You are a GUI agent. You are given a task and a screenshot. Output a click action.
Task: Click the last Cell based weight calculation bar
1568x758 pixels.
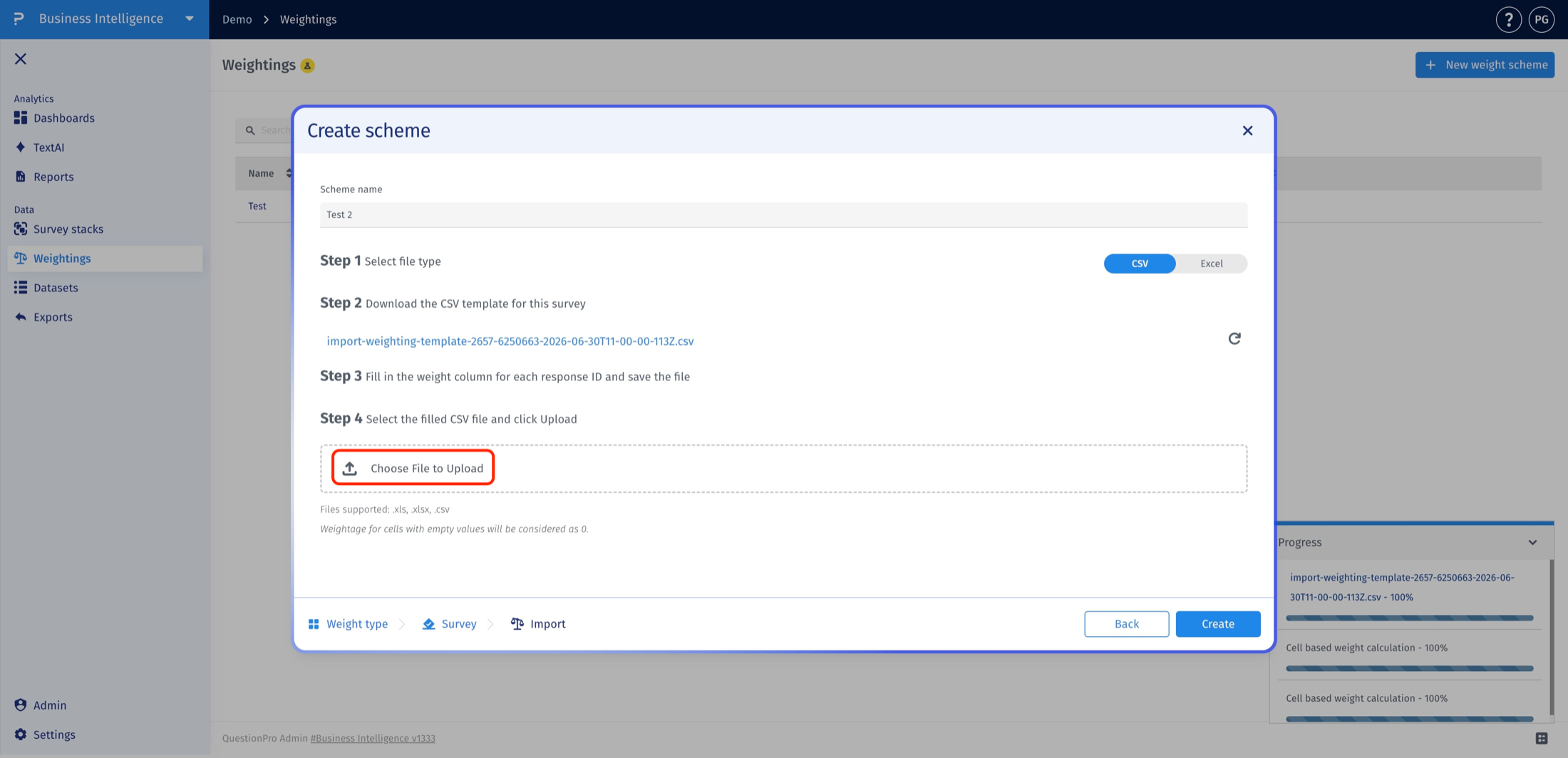[x=1409, y=719]
